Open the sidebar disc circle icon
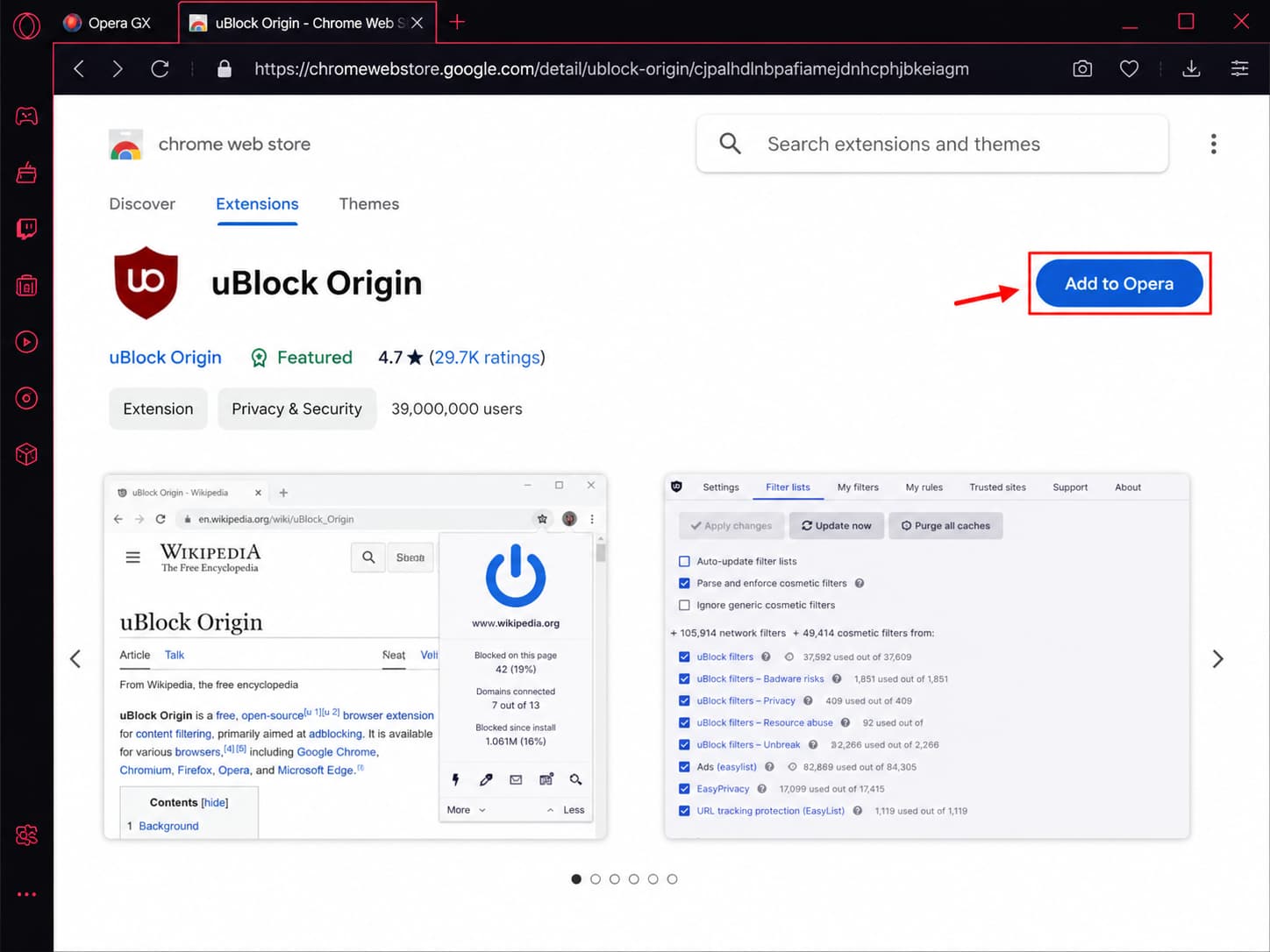The height and width of the screenshot is (952, 1270). 26,398
